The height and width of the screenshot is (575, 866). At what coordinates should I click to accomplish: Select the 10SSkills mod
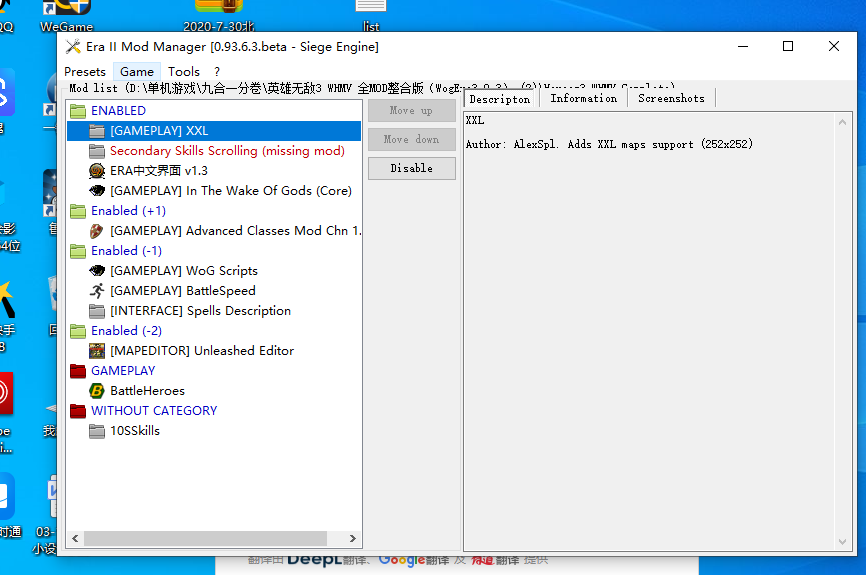click(x=135, y=431)
